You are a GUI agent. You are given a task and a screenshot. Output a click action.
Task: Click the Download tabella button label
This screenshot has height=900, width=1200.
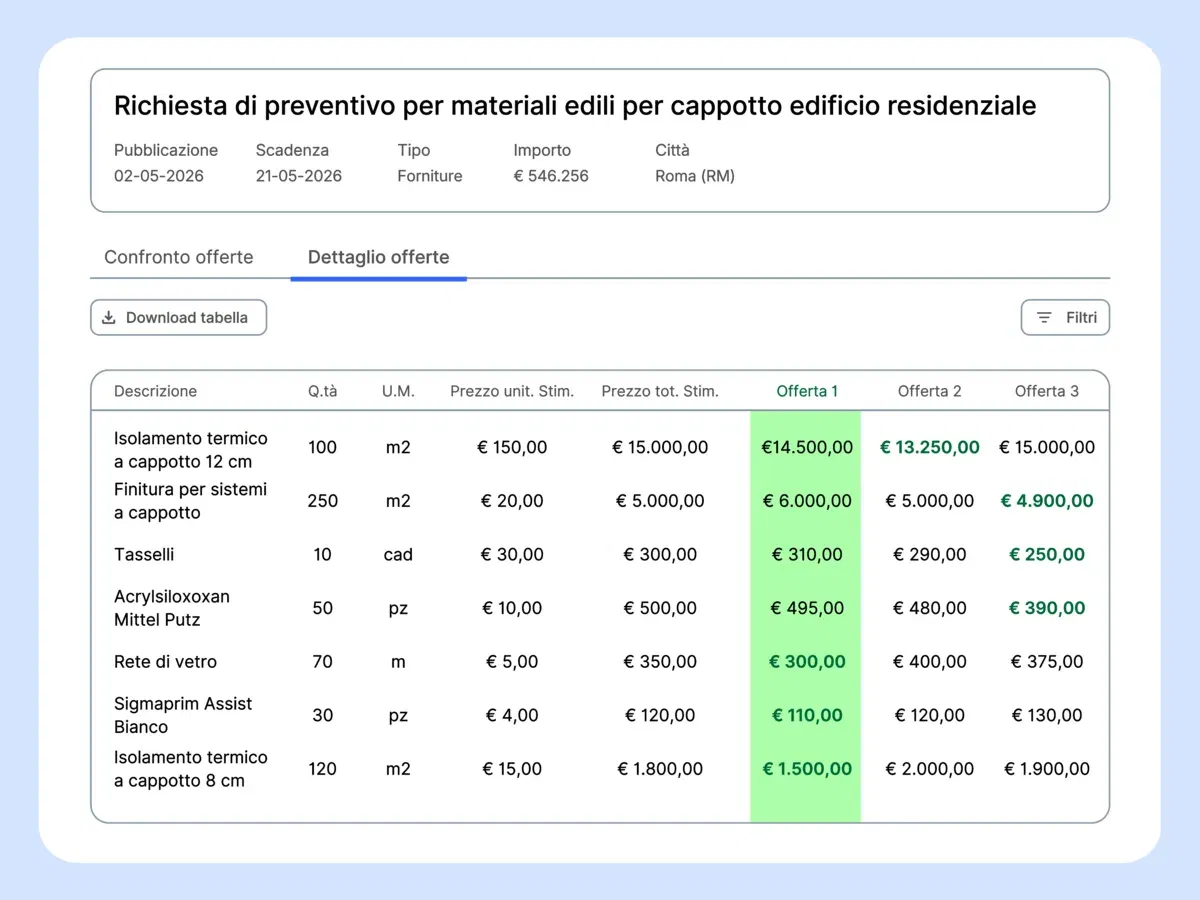pos(187,318)
